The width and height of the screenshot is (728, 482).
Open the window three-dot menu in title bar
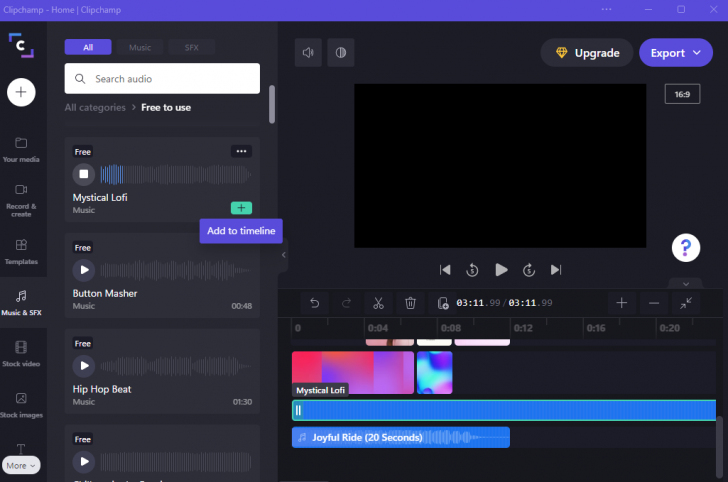tap(606, 9)
